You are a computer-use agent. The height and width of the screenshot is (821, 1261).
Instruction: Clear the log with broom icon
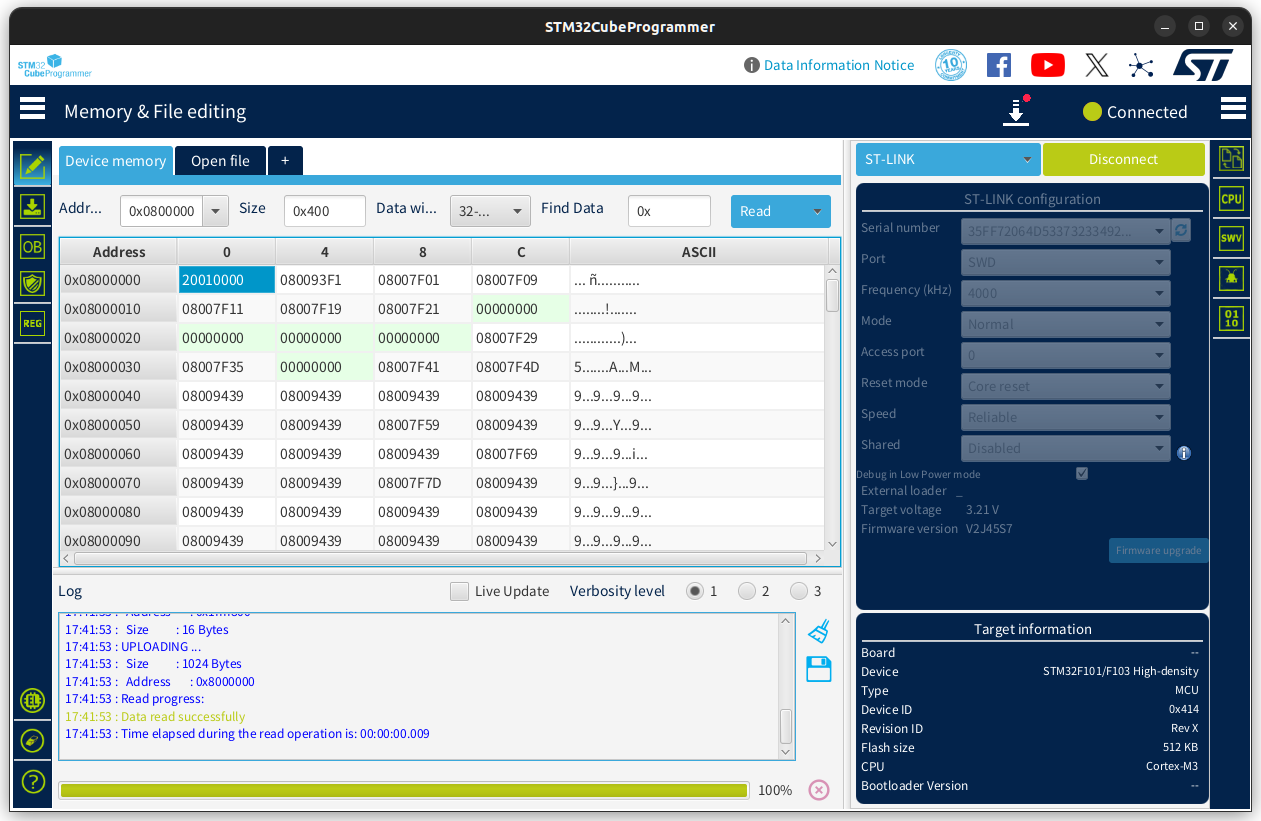tap(819, 631)
